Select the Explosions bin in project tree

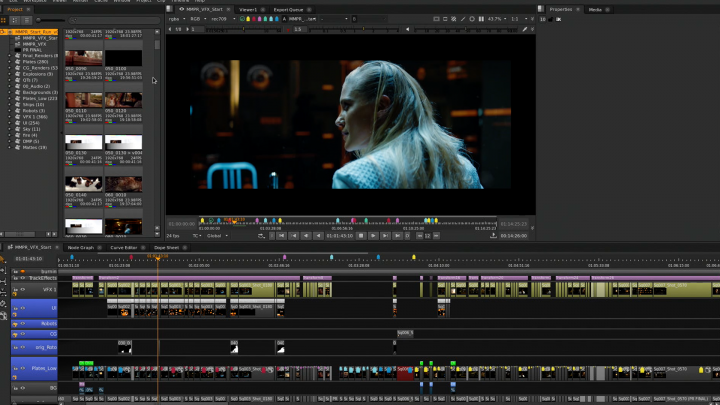[39, 74]
